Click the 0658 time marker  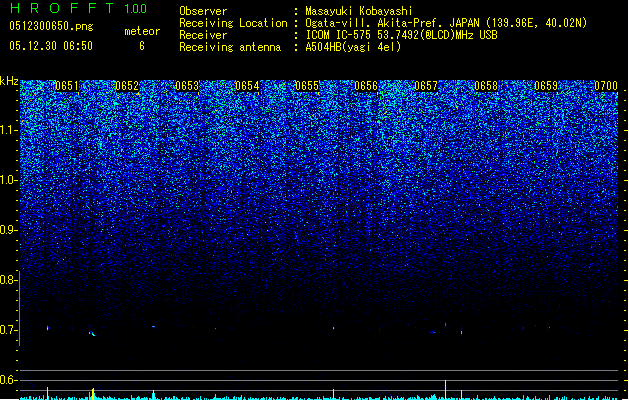(486, 86)
